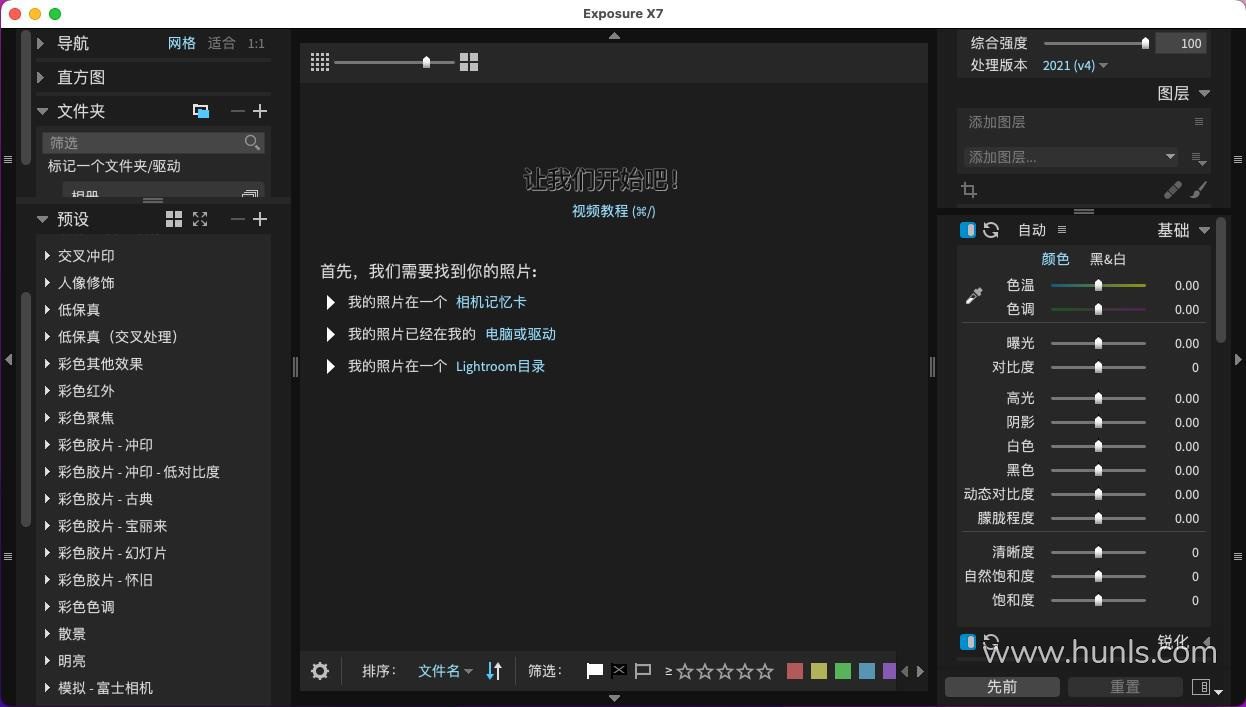The height and width of the screenshot is (707, 1246).
Task: Click the plus icon in 文件夹 header
Action: tap(260, 111)
